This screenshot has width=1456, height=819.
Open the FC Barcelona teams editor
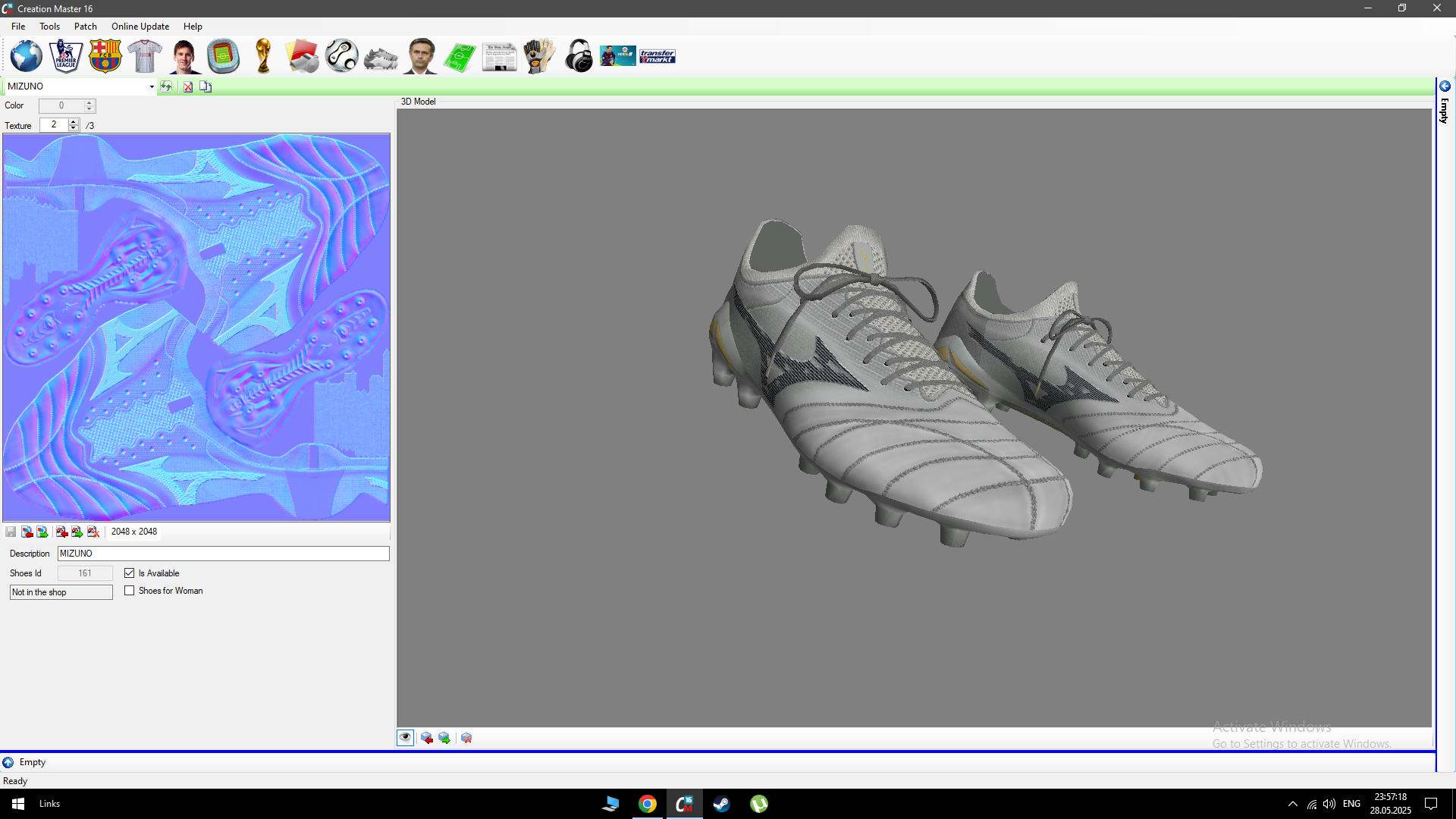click(x=105, y=57)
